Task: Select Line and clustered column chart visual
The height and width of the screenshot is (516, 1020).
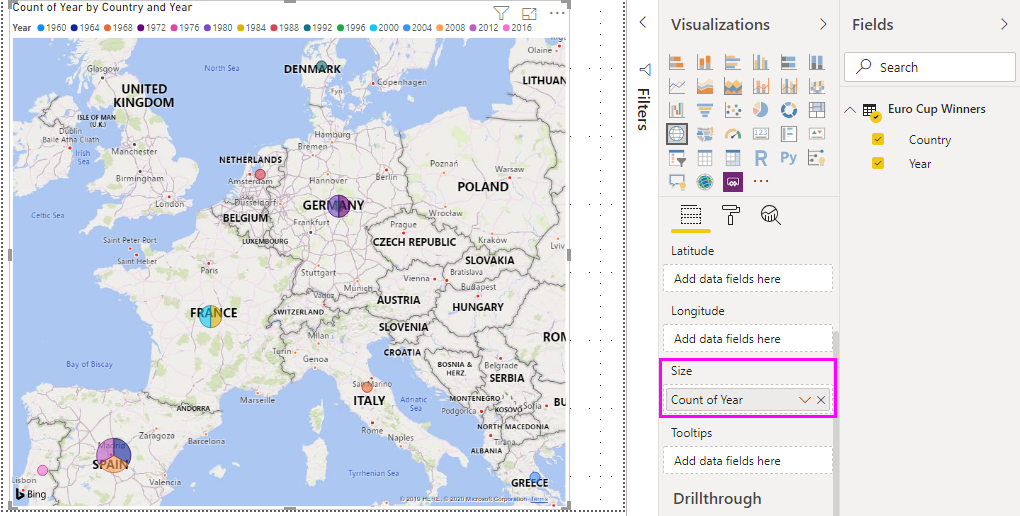Action: click(x=788, y=86)
